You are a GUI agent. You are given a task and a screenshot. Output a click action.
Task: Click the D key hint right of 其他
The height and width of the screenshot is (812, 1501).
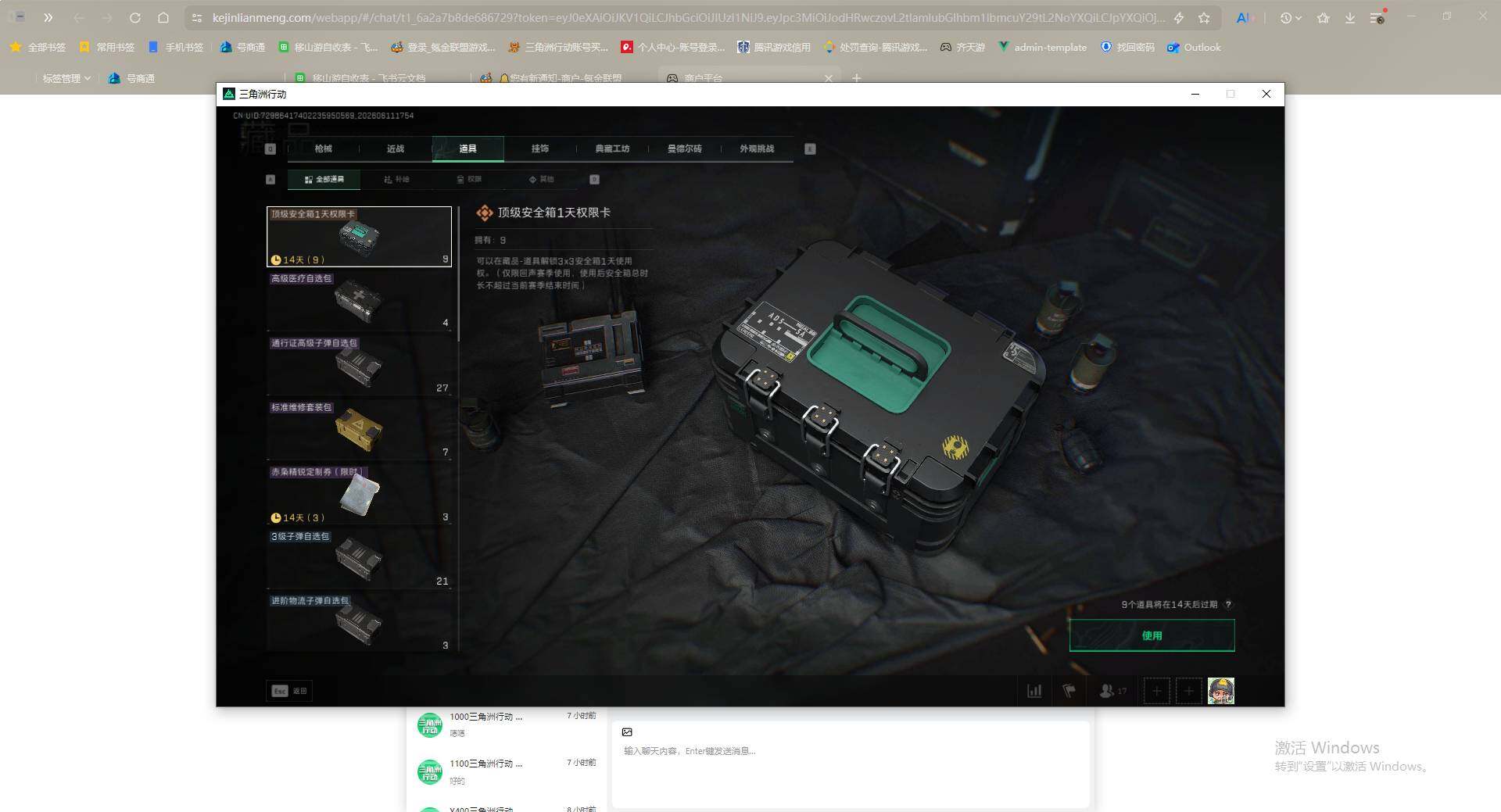click(x=594, y=180)
